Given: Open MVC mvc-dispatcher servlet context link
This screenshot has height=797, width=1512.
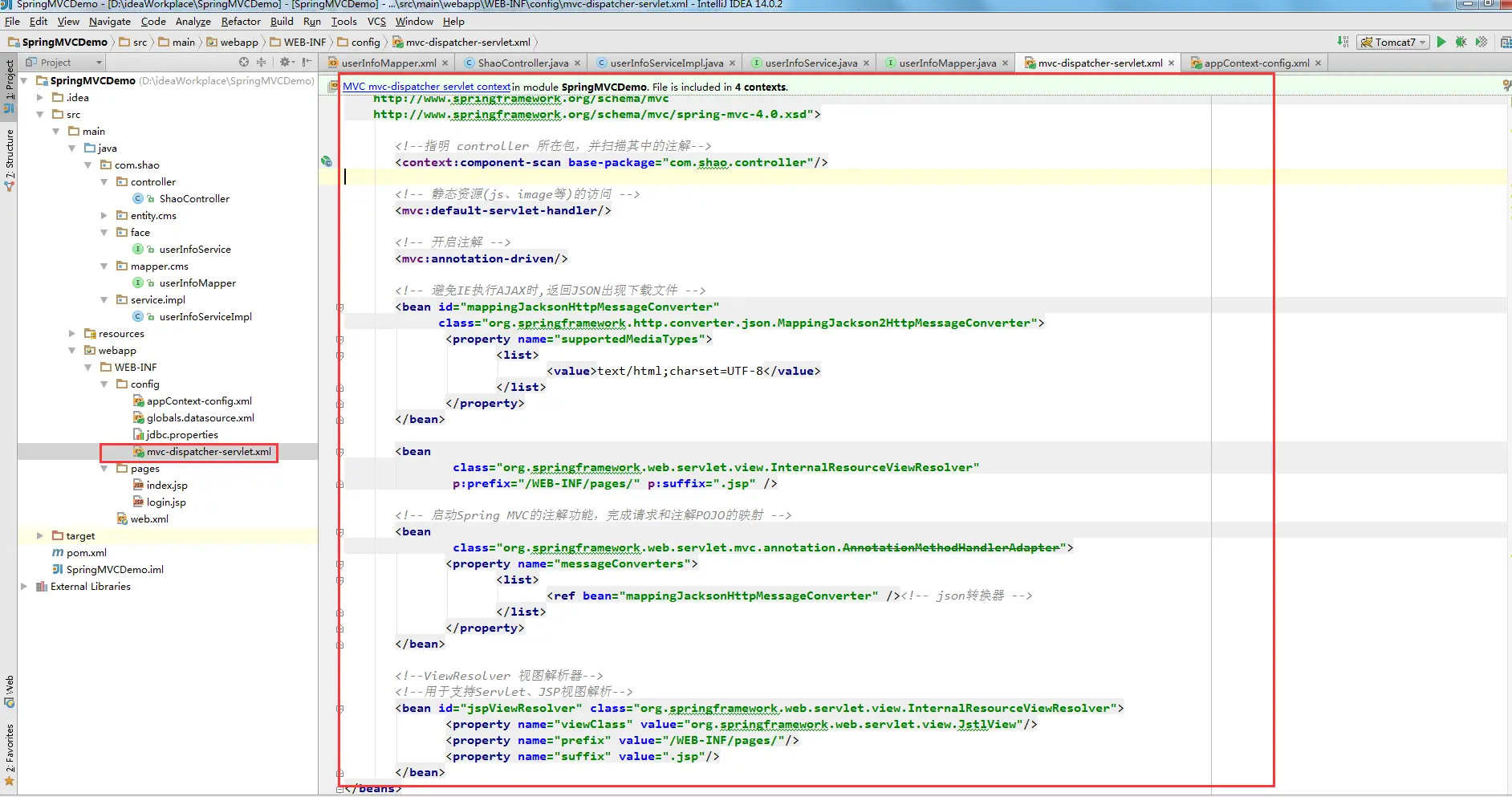Looking at the screenshot, I should tap(427, 87).
